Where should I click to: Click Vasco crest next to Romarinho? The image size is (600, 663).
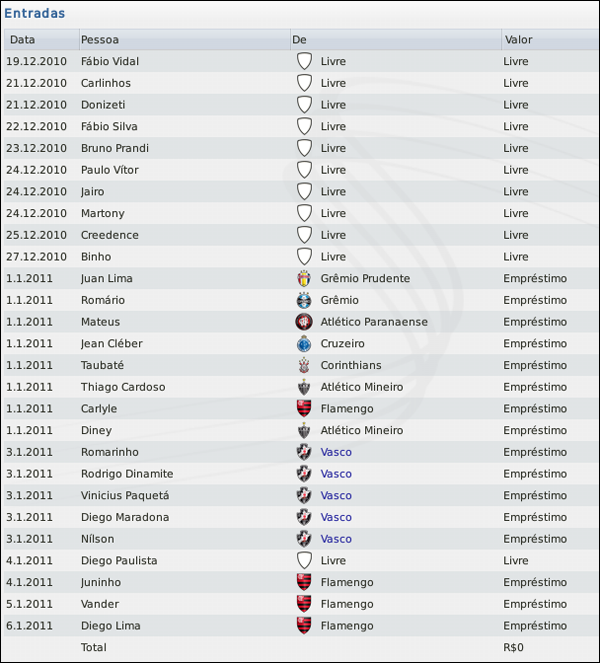click(x=304, y=452)
